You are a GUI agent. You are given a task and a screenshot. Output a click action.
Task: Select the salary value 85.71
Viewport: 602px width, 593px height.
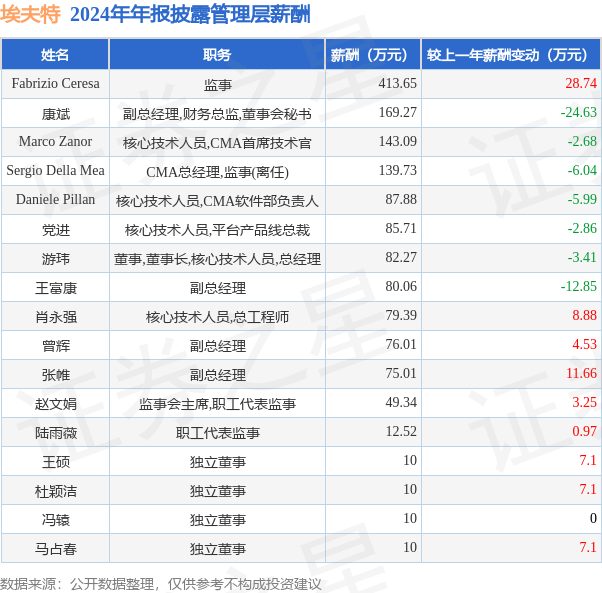pos(401,228)
